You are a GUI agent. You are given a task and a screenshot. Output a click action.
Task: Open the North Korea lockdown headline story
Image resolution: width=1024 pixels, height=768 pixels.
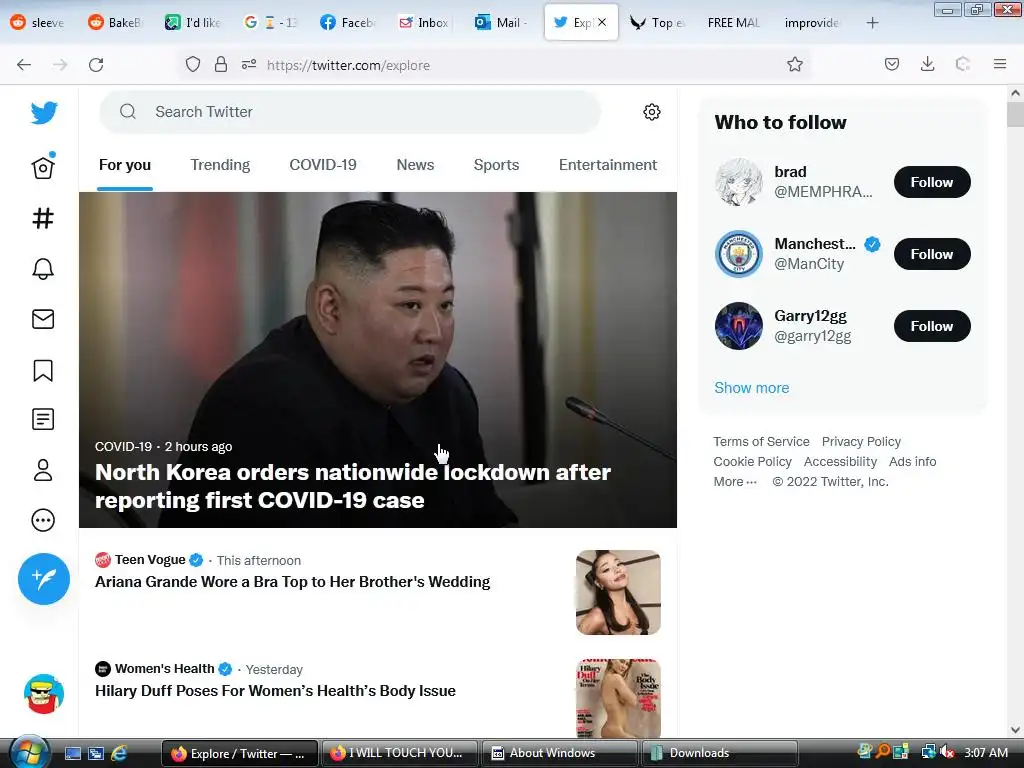(353, 486)
